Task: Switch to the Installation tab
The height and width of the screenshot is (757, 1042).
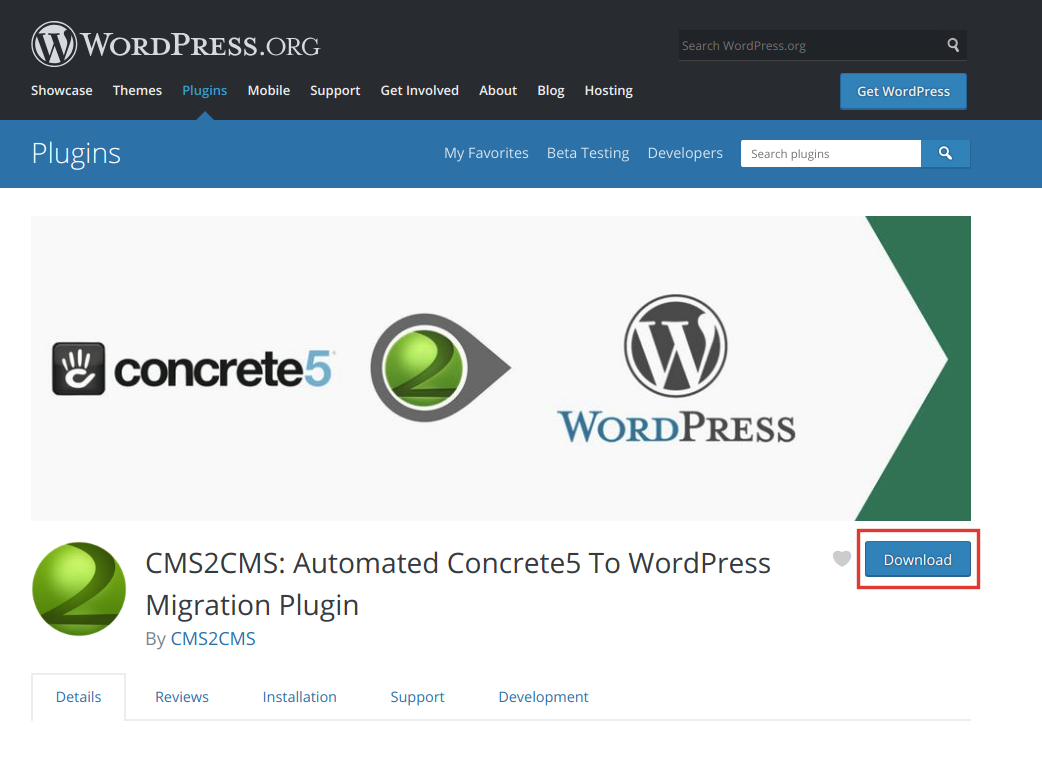Action: click(300, 697)
